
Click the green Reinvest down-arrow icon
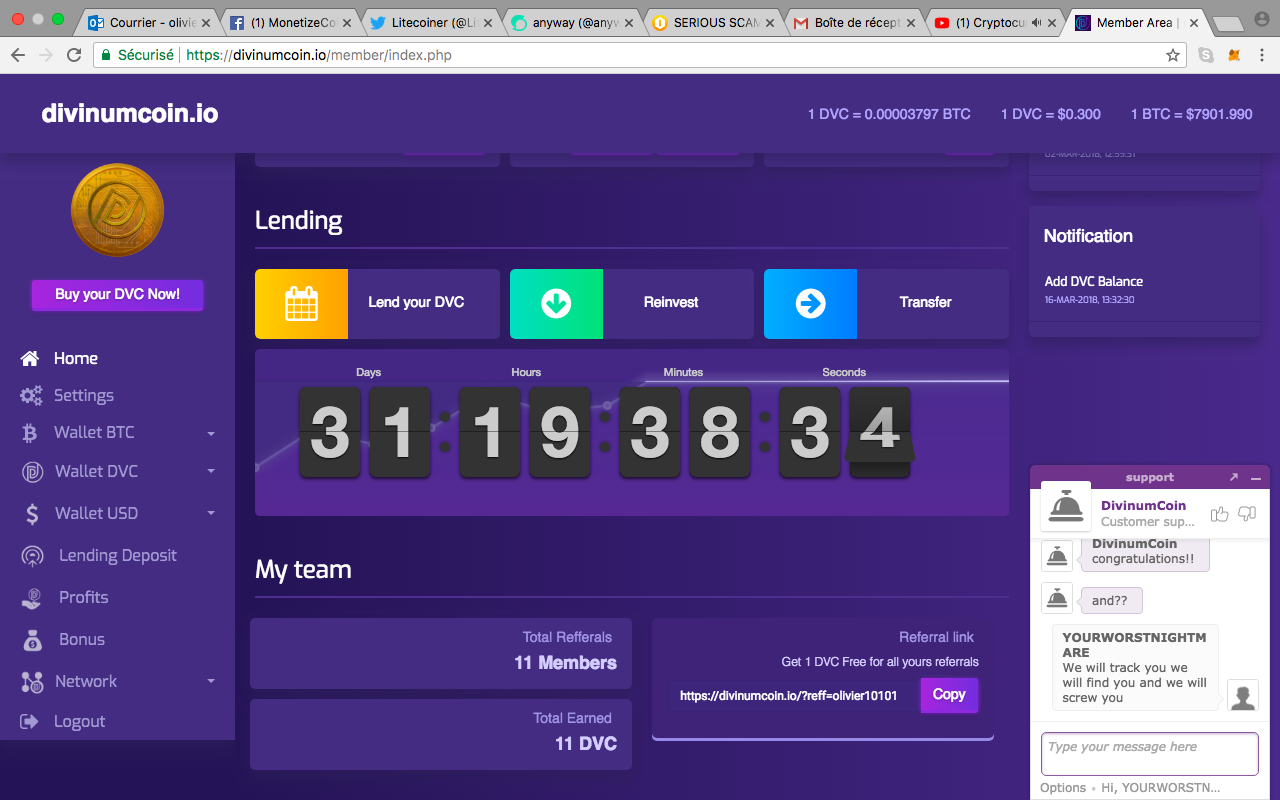tap(556, 304)
